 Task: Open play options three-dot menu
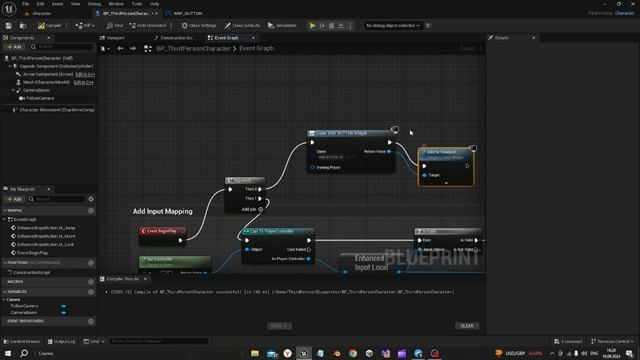(350, 26)
